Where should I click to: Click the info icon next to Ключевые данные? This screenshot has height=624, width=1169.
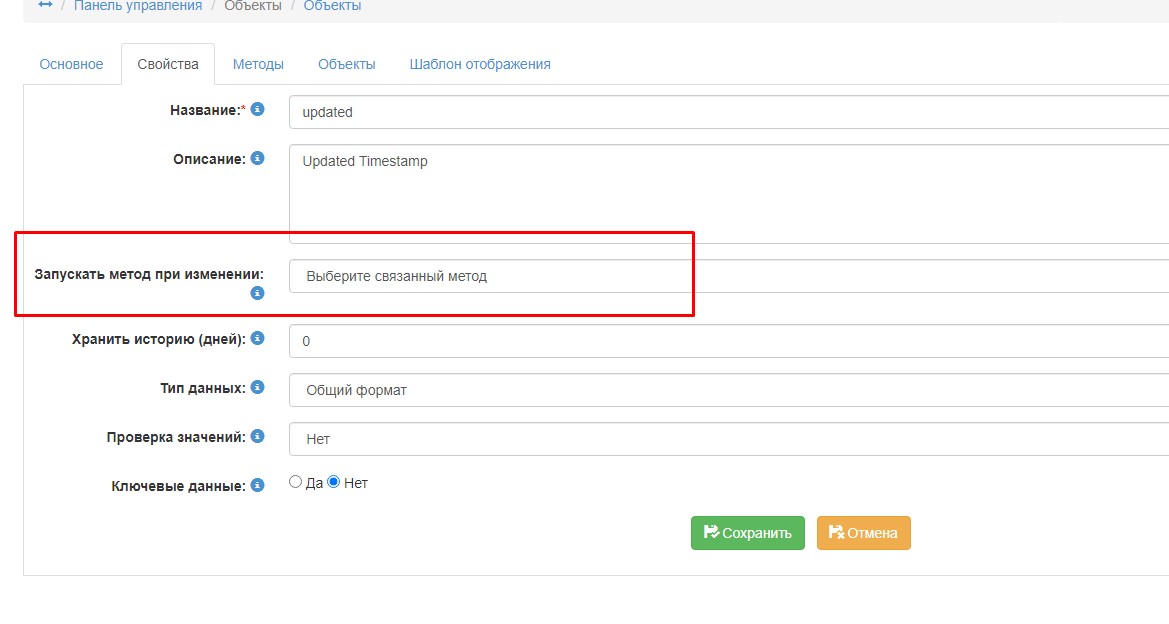pyautogui.click(x=257, y=485)
